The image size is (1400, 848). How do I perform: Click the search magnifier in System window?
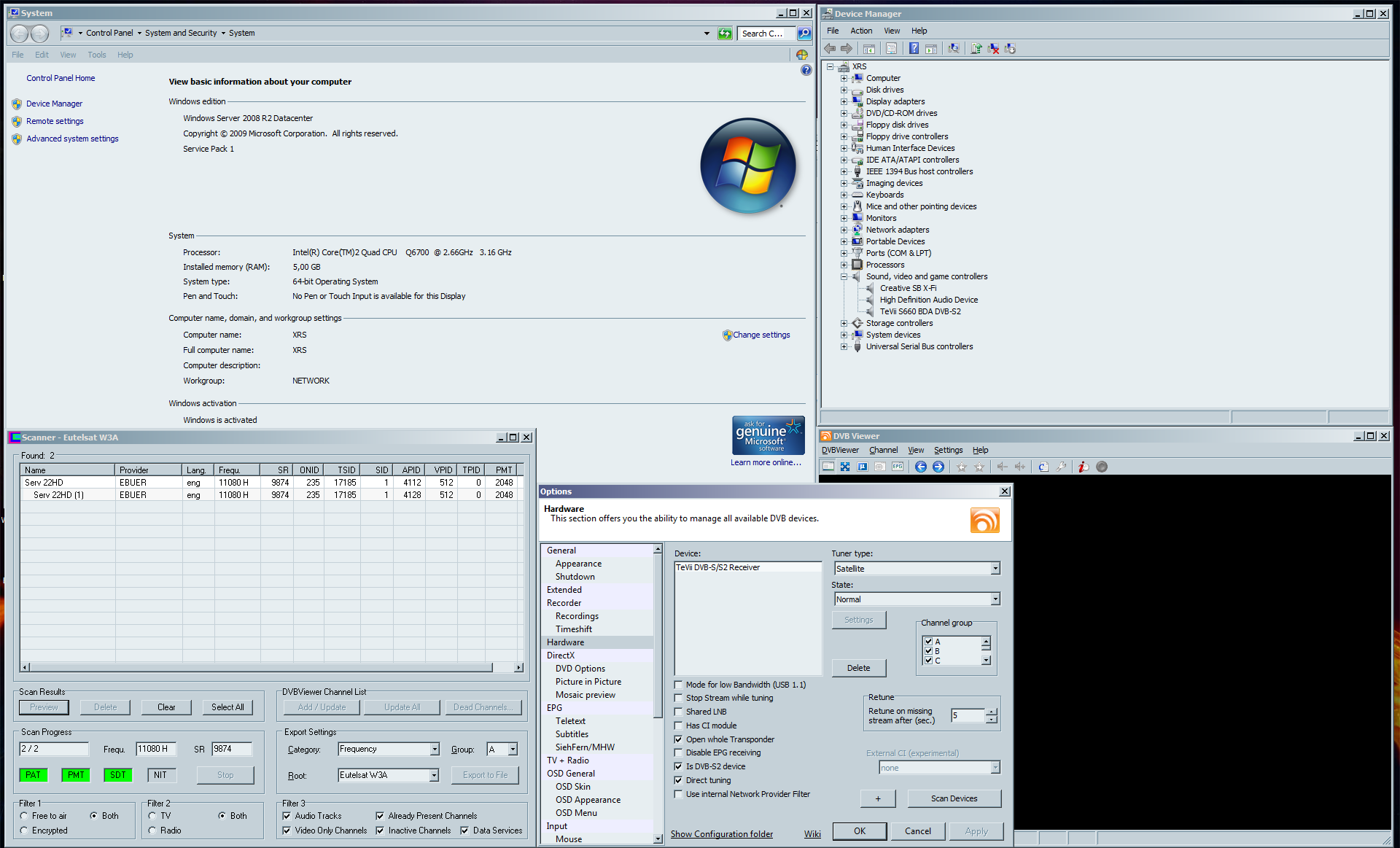click(x=804, y=34)
